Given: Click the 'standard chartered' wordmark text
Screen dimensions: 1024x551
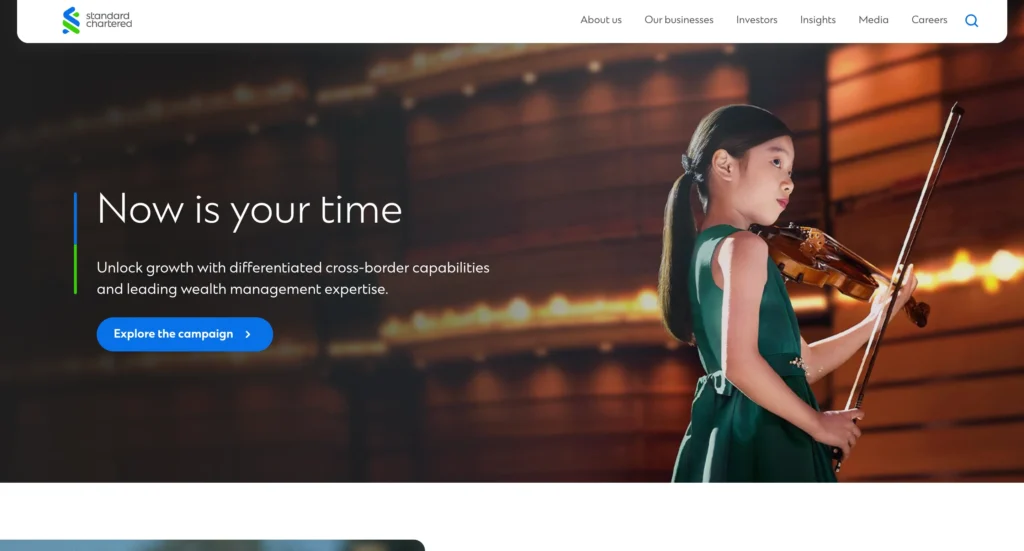Looking at the screenshot, I should (x=109, y=20).
